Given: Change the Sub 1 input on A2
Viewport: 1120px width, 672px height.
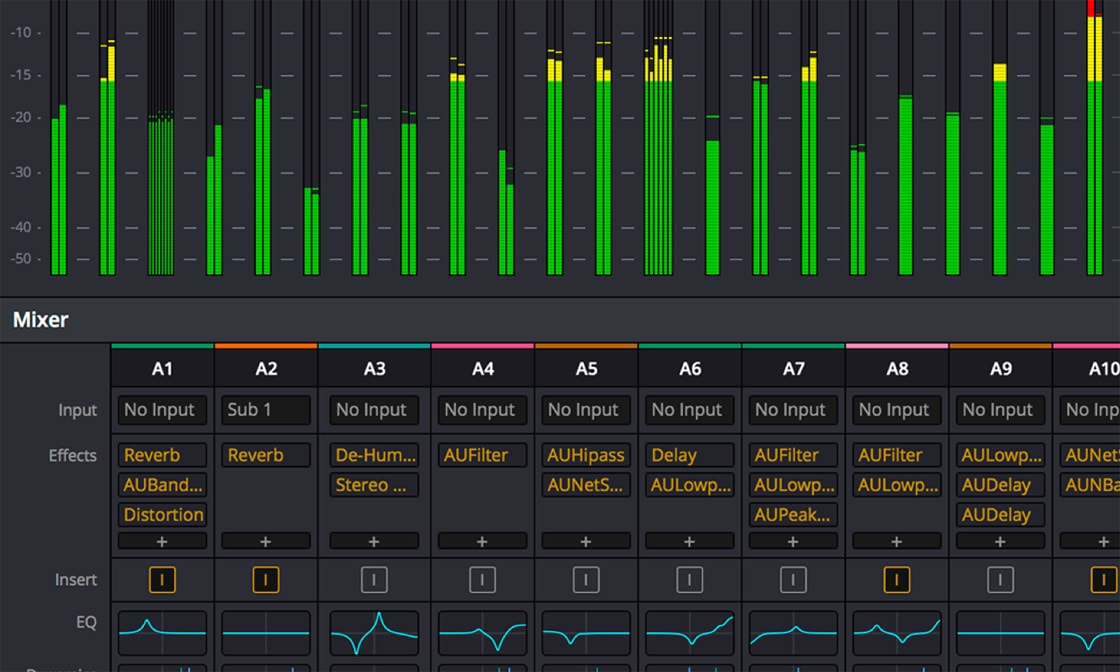Looking at the screenshot, I should pos(265,410).
